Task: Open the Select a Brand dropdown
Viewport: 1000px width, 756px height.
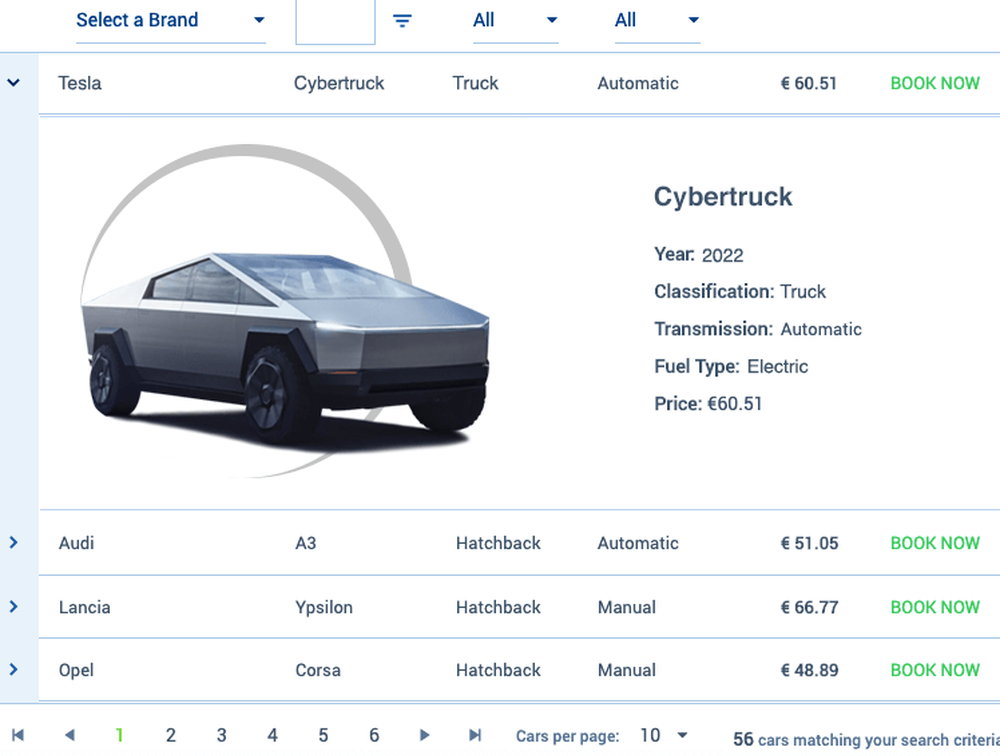Action: (170, 20)
